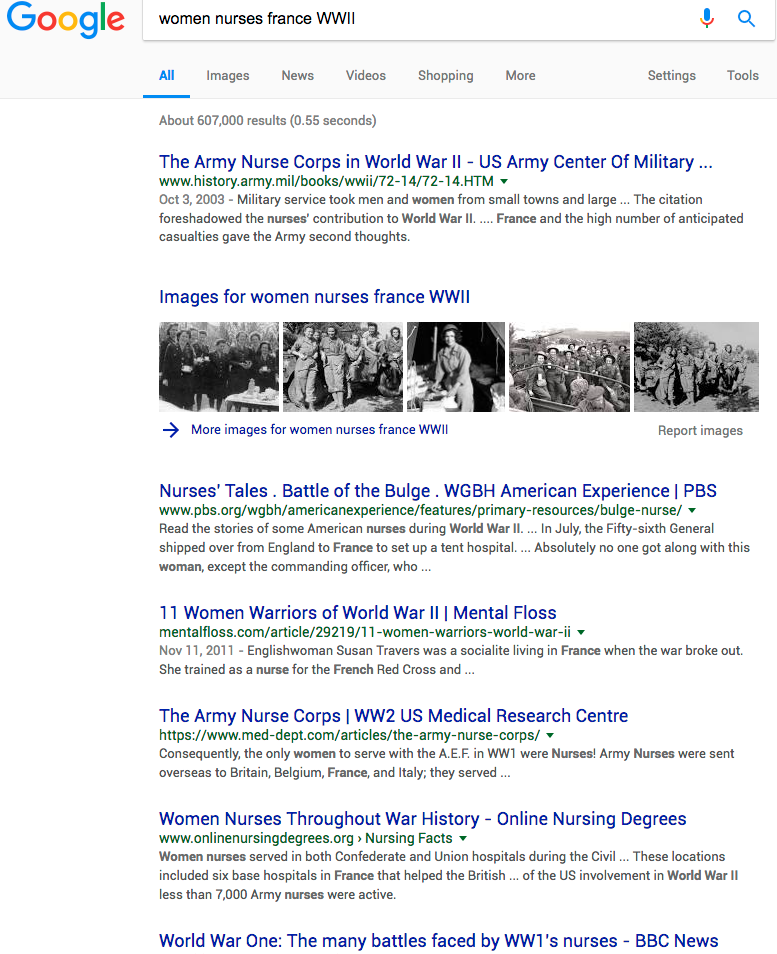Expand dropdown arrow next to onlinenursingdegrees.org URL
The height and width of the screenshot is (954, 777).
click(463, 838)
